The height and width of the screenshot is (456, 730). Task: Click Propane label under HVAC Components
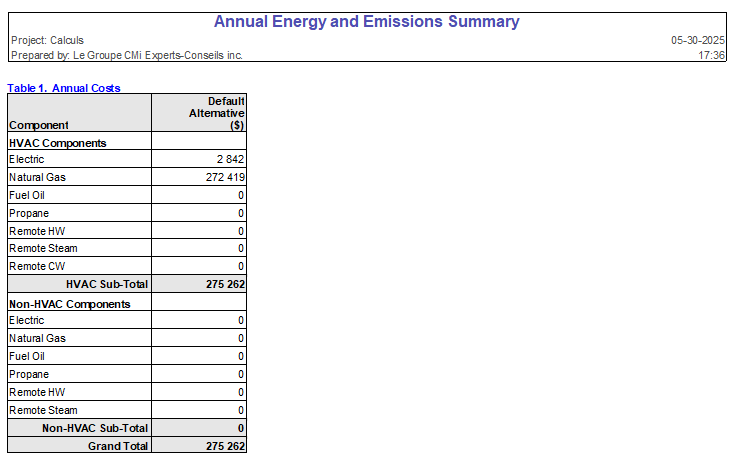click(28, 213)
